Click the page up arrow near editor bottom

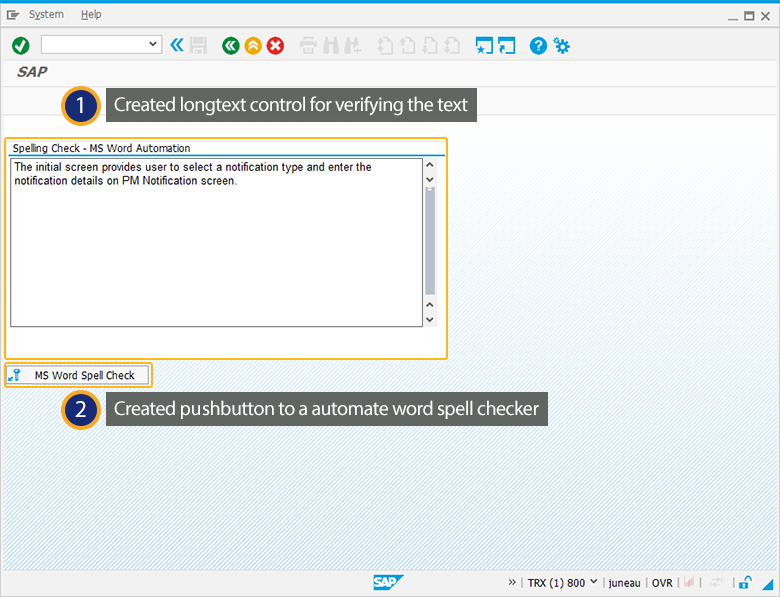[x=430, y=304]
